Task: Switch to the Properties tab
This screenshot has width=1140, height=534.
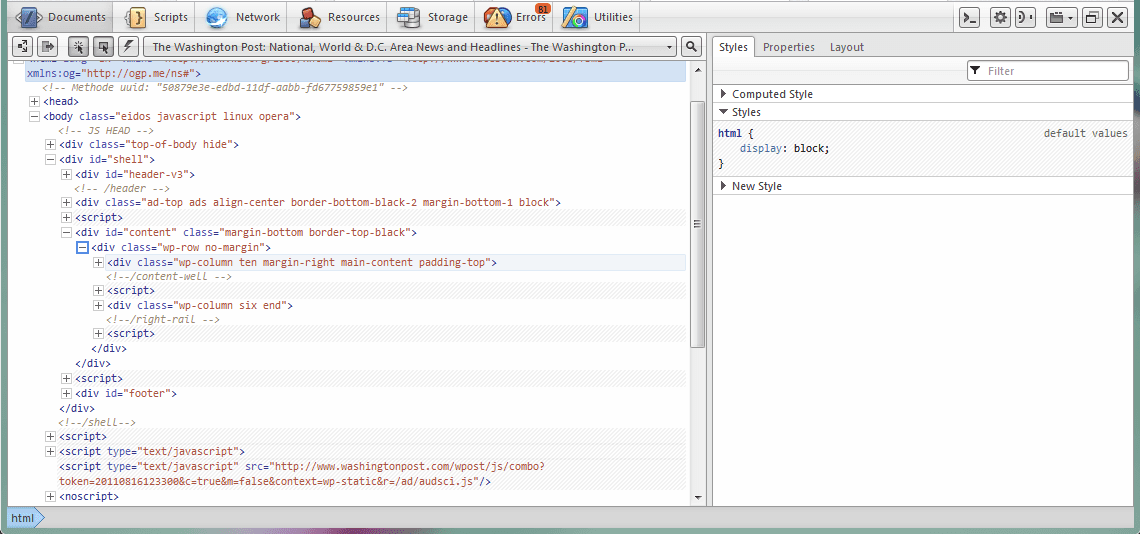Action: click(788, 47)
